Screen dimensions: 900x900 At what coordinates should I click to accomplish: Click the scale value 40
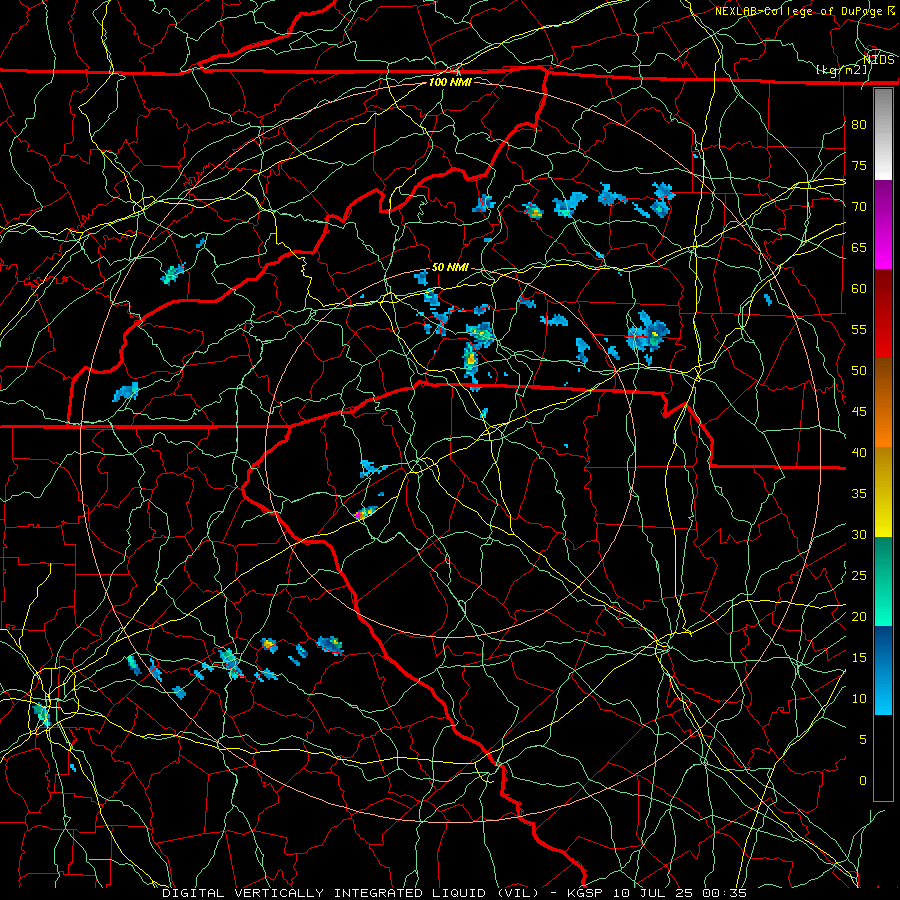point(859,452)
